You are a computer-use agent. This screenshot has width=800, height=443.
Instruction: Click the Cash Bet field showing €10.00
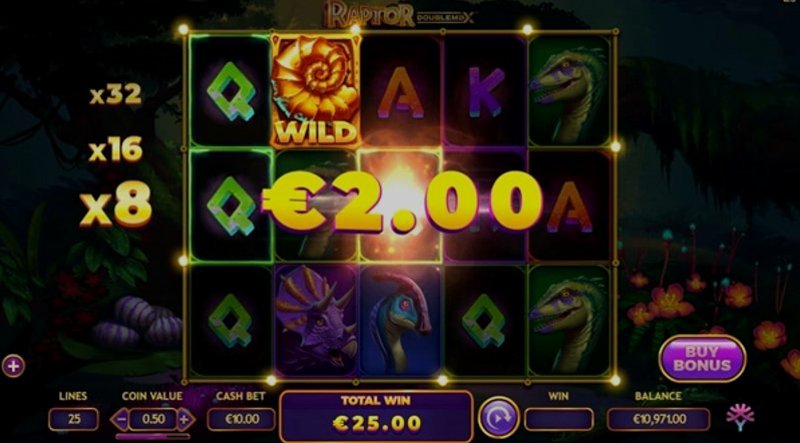coord(241,419)
